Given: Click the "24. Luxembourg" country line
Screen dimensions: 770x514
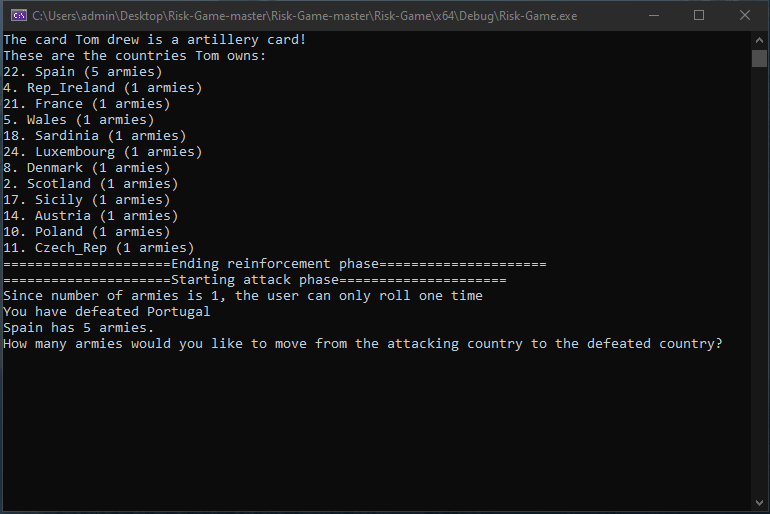Looking at the screenshot, I should (103, 152).
